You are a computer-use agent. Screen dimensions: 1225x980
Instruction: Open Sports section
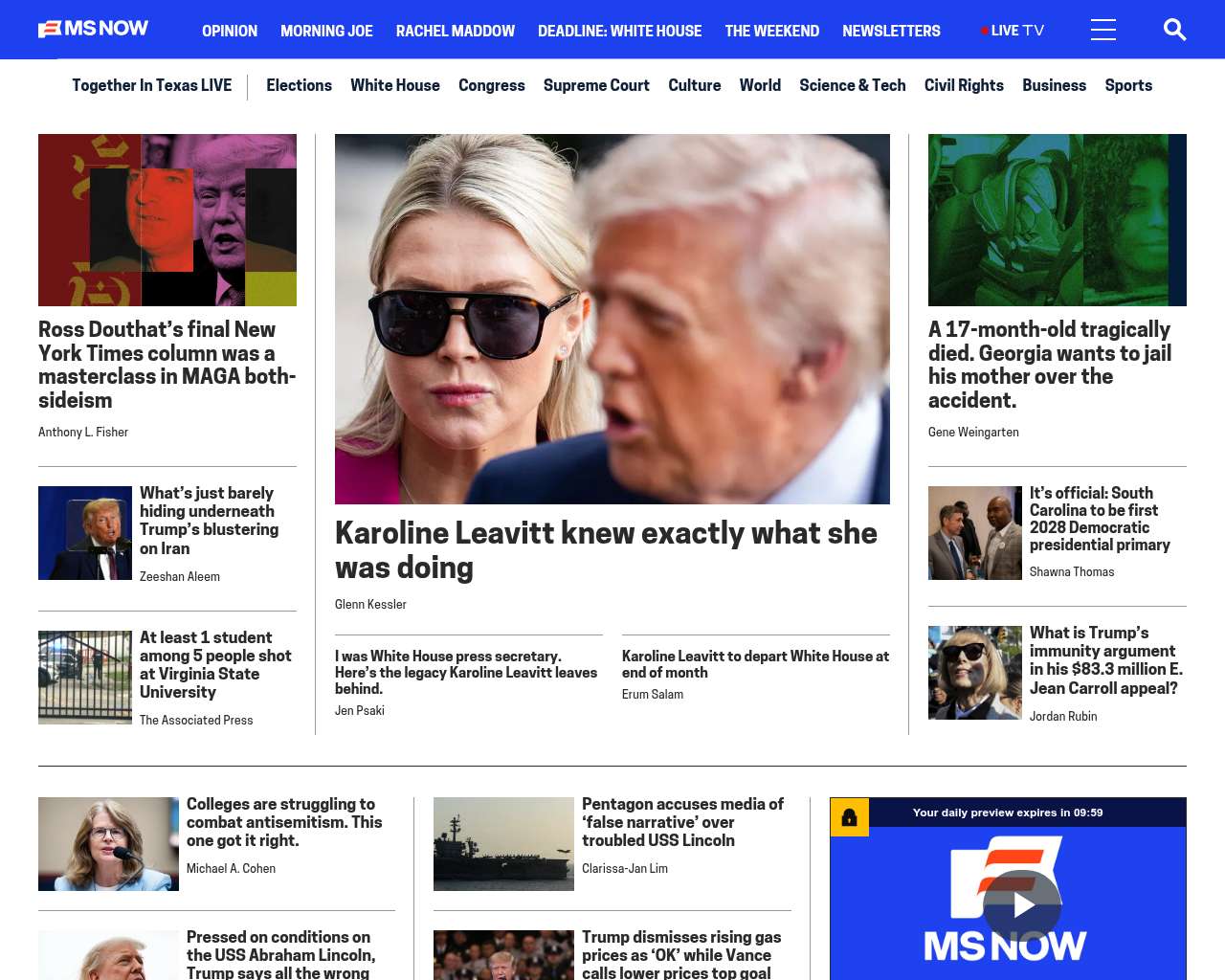[x=1128, y=85]
